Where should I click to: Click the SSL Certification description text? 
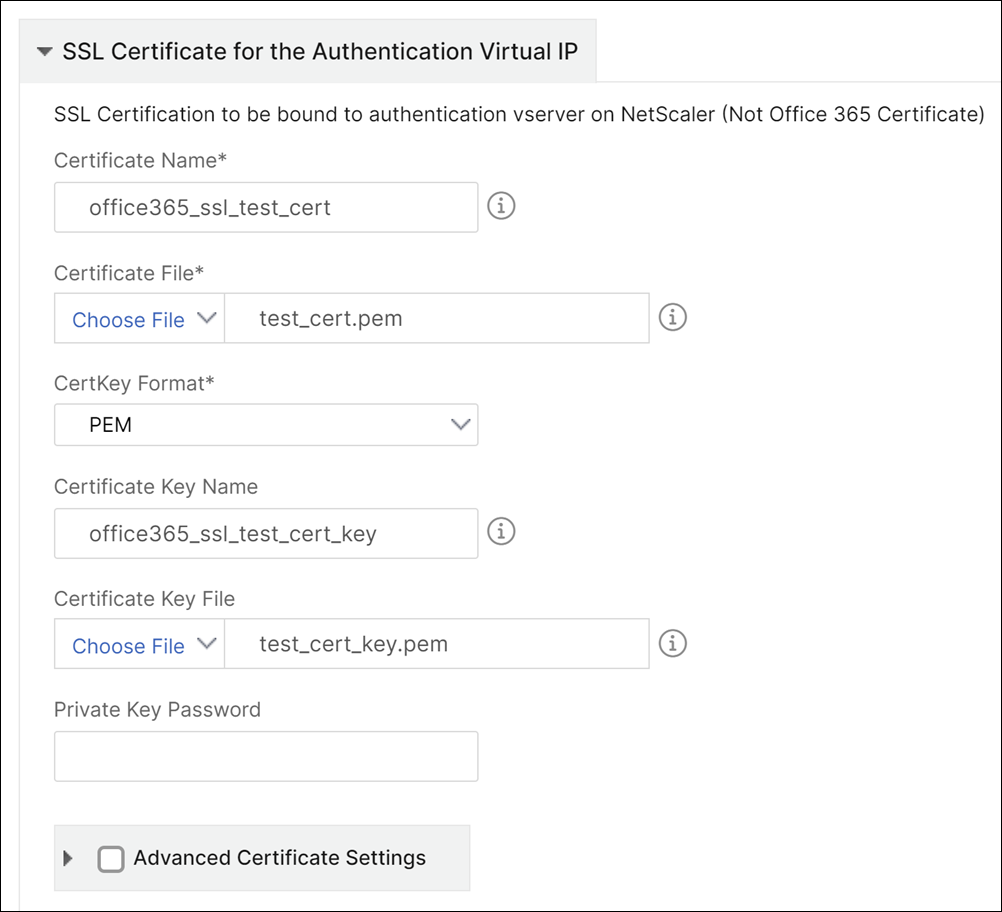click(x=519, y=114)
